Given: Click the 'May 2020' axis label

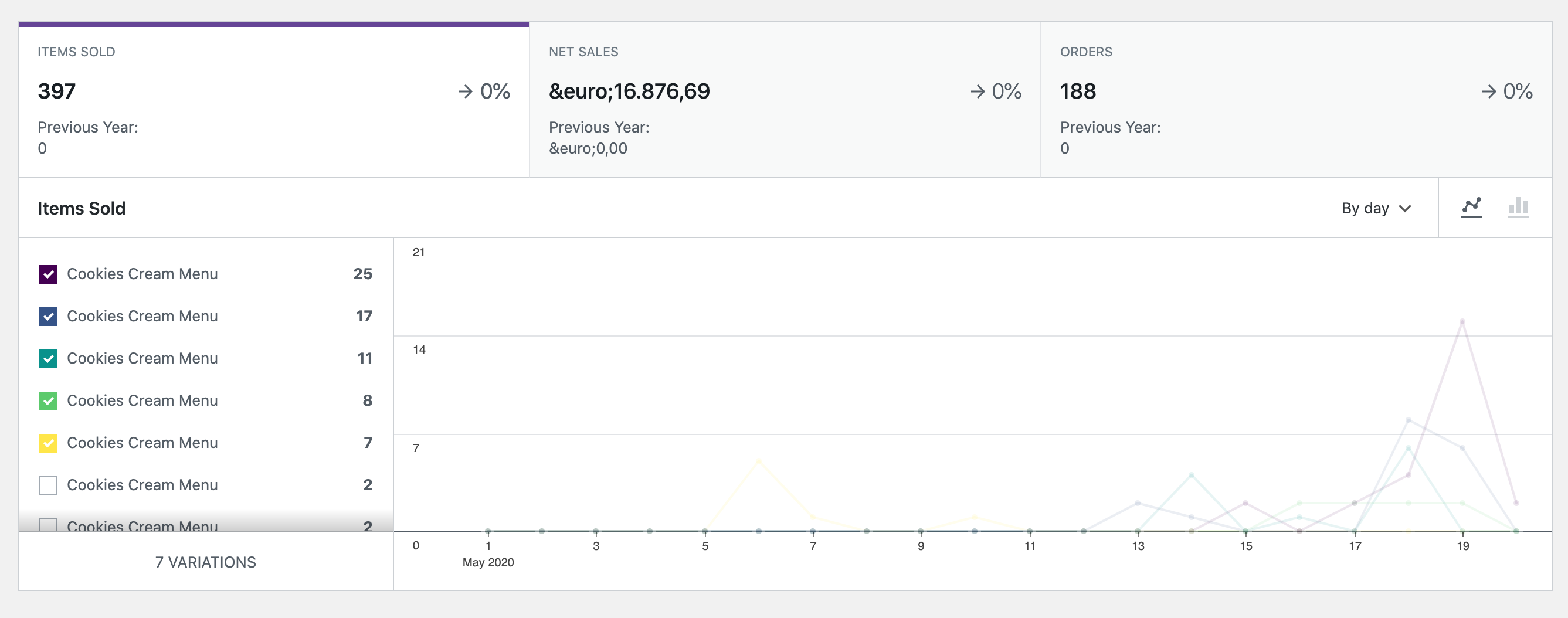Looking at the screenshot, I should (487, 563).
